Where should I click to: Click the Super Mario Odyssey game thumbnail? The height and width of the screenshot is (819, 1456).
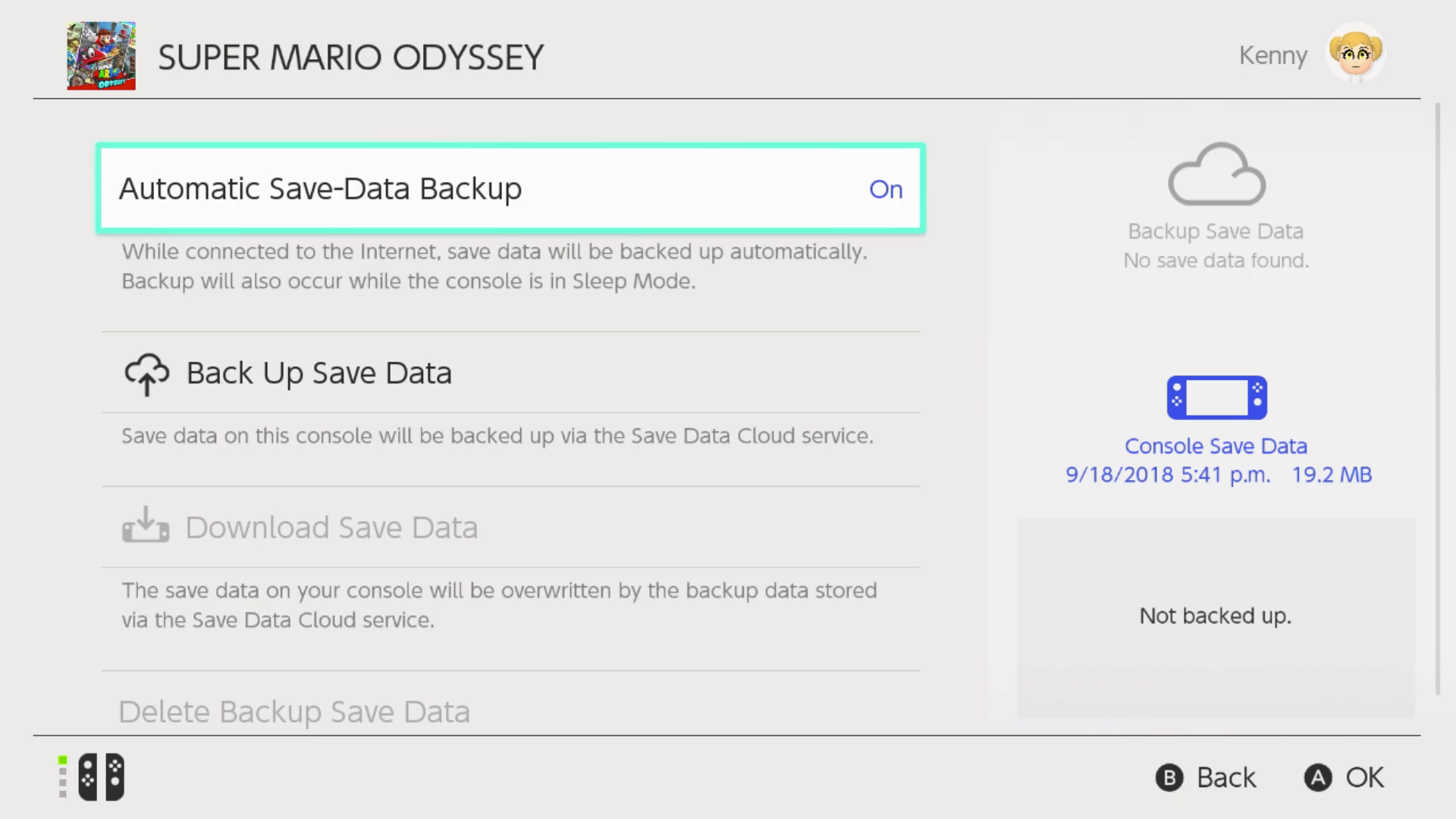[101, 55]
